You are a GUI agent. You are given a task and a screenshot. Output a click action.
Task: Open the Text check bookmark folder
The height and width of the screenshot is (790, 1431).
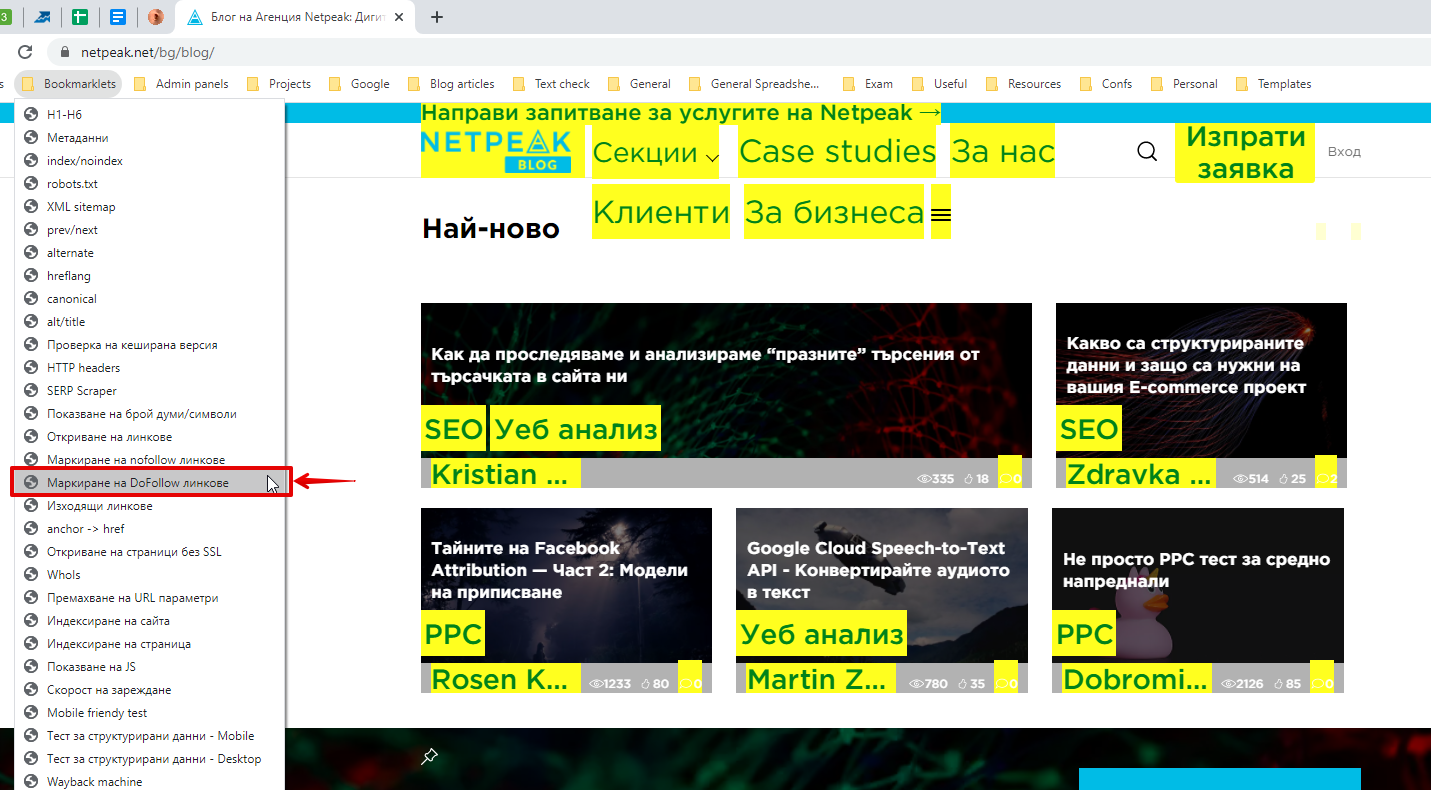(x=551, y=84)
